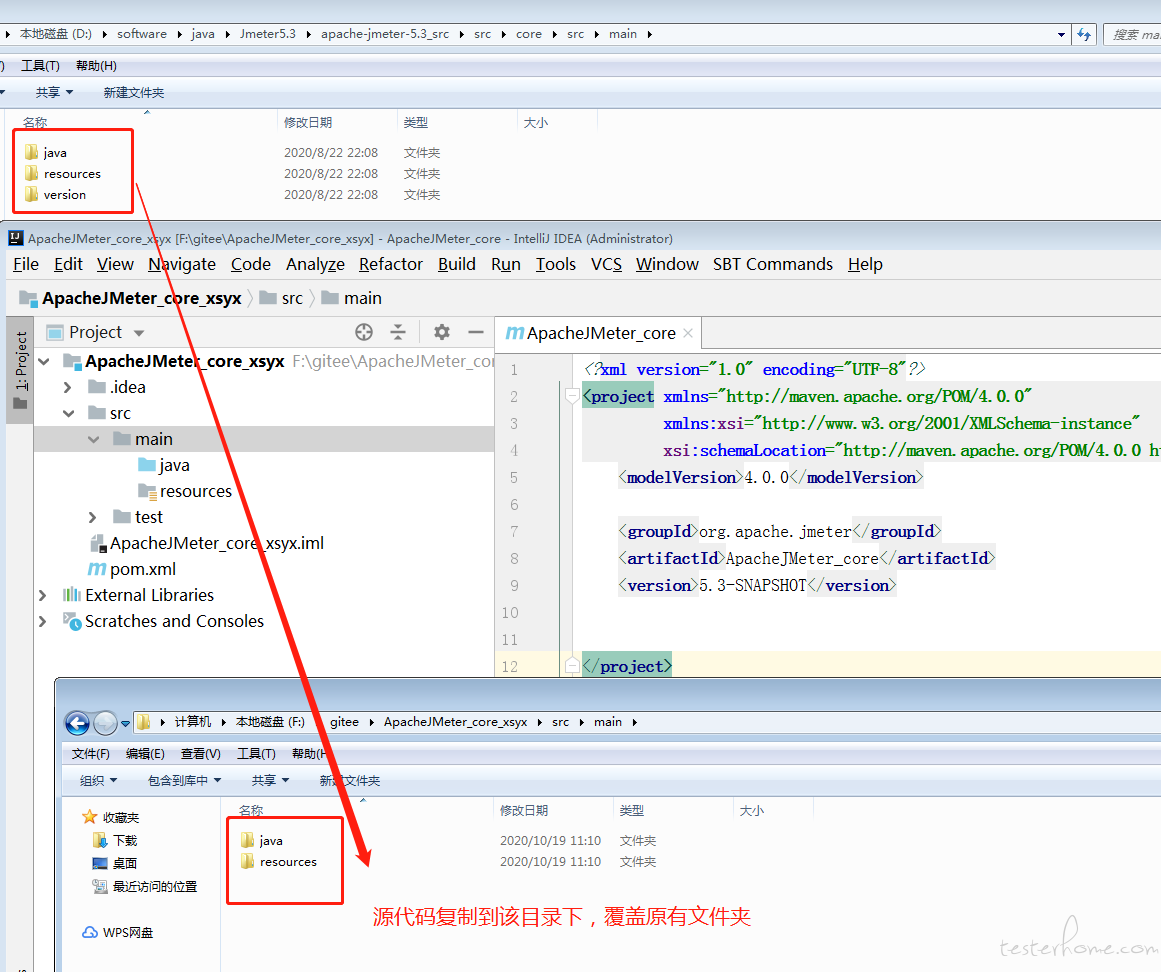Viewport: 1161px width, 972px height.
Task: Close the ApacheJMeter_core editor tab
Action: (x=688, y=333)
